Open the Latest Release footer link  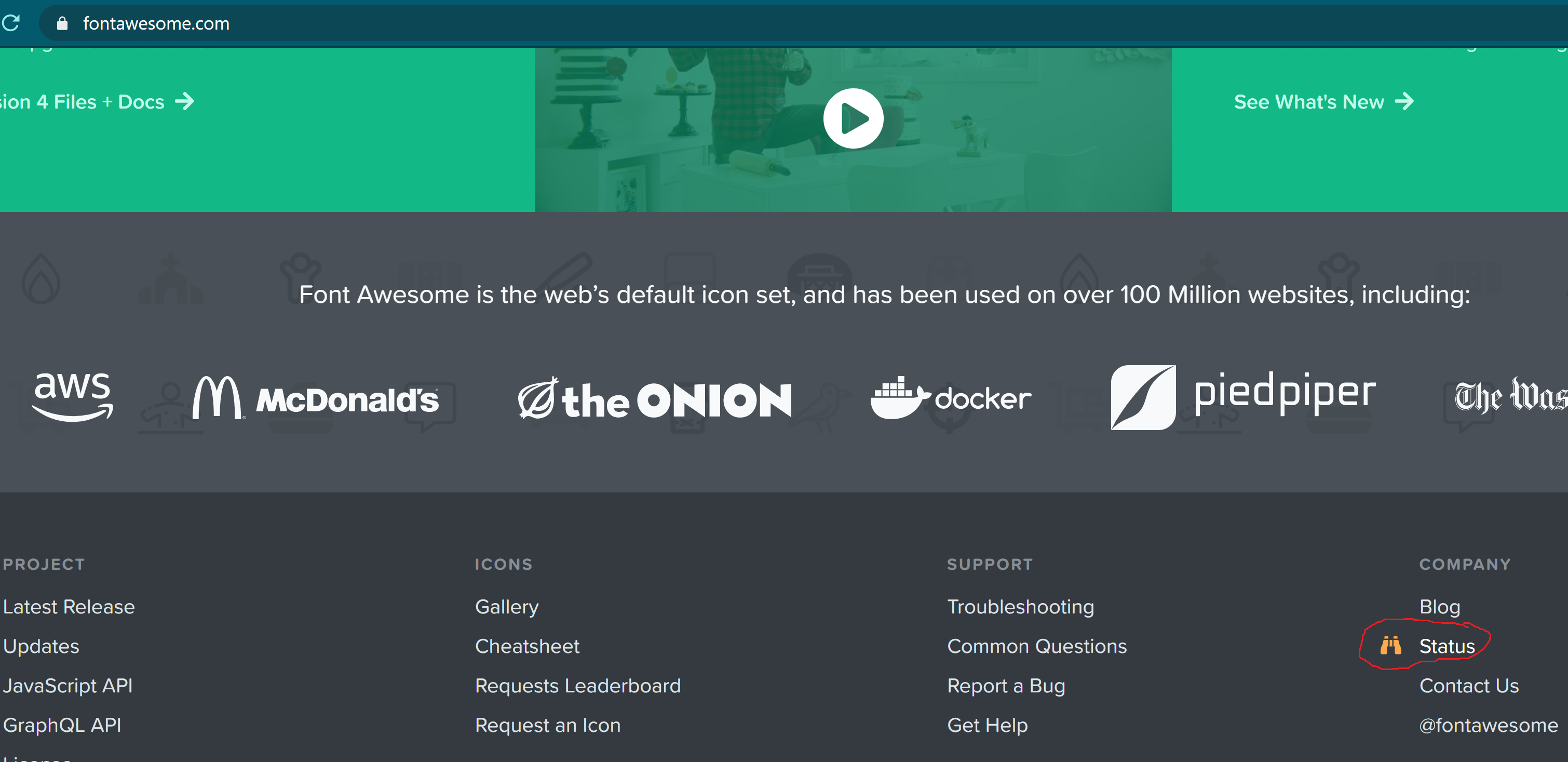[69, 607]
